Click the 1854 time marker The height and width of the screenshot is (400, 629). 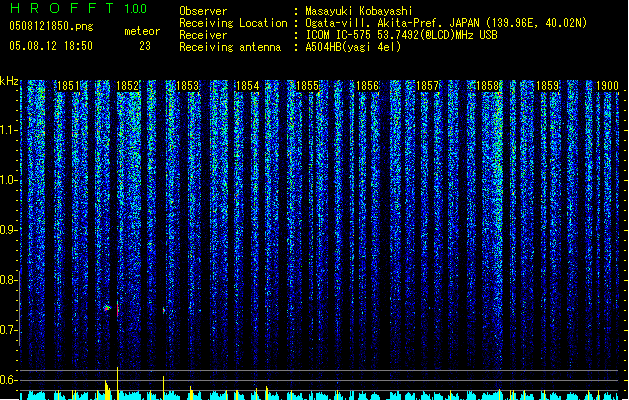coord(248,86)
